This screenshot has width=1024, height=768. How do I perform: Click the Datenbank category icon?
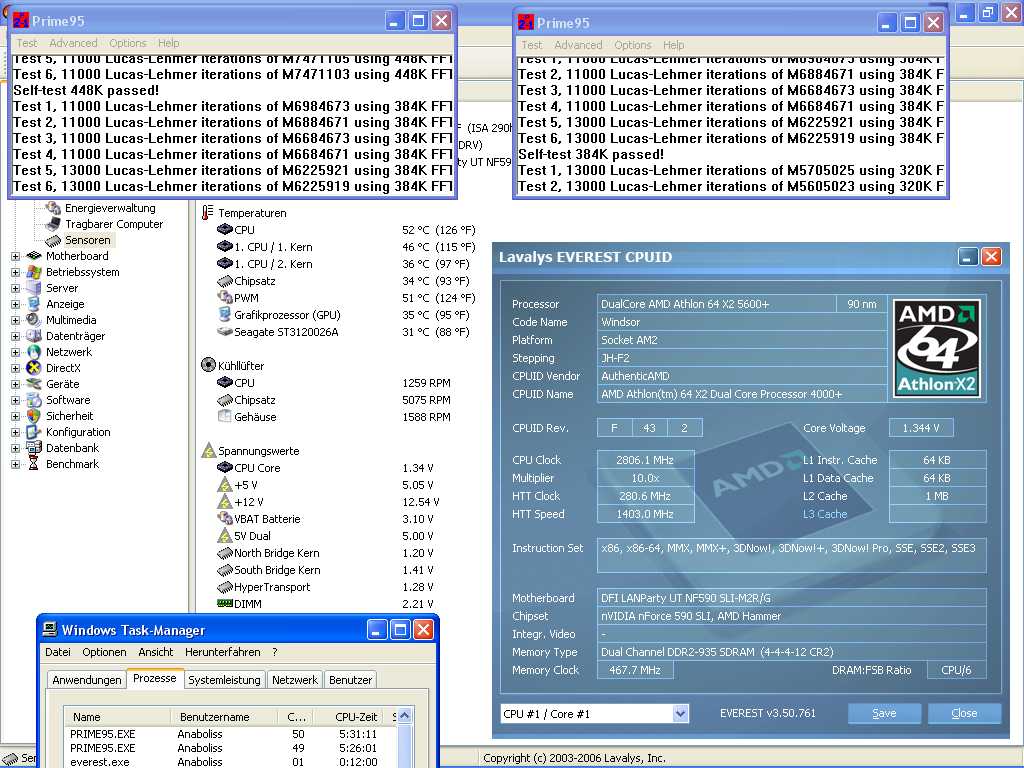[x=34, y=448]
